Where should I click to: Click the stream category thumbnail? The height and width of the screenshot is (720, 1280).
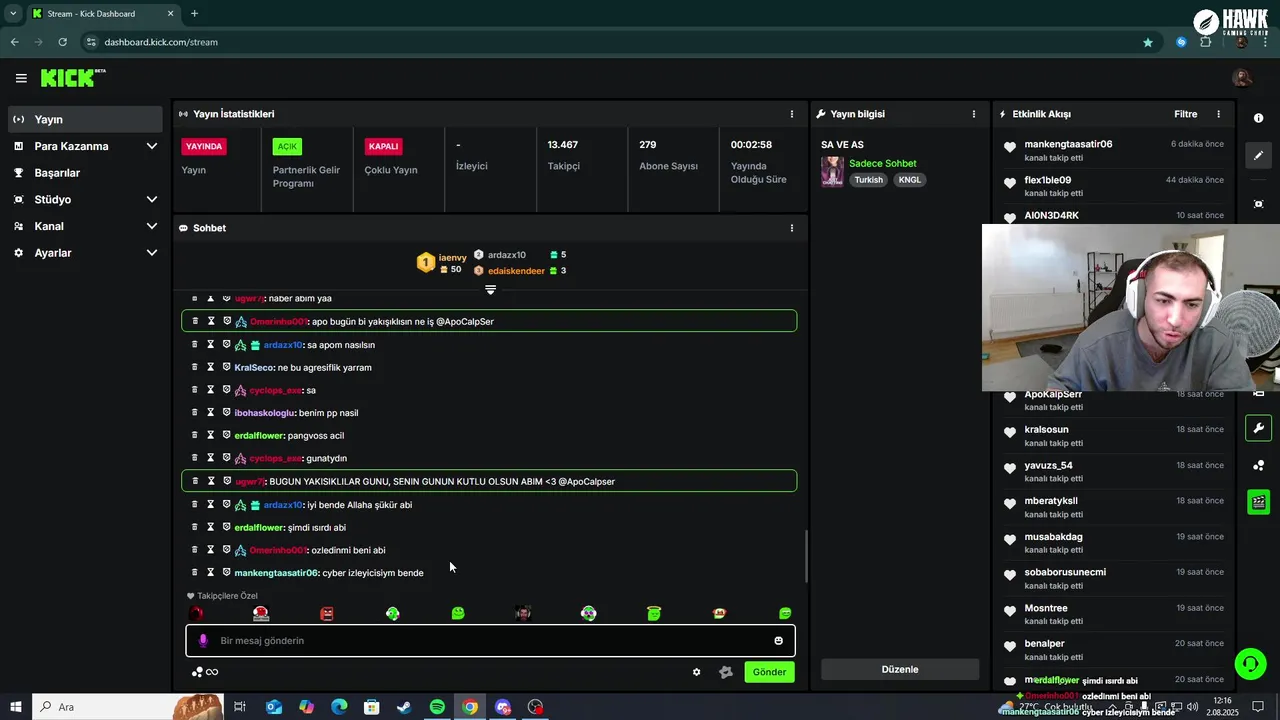(x=832, y=172)
